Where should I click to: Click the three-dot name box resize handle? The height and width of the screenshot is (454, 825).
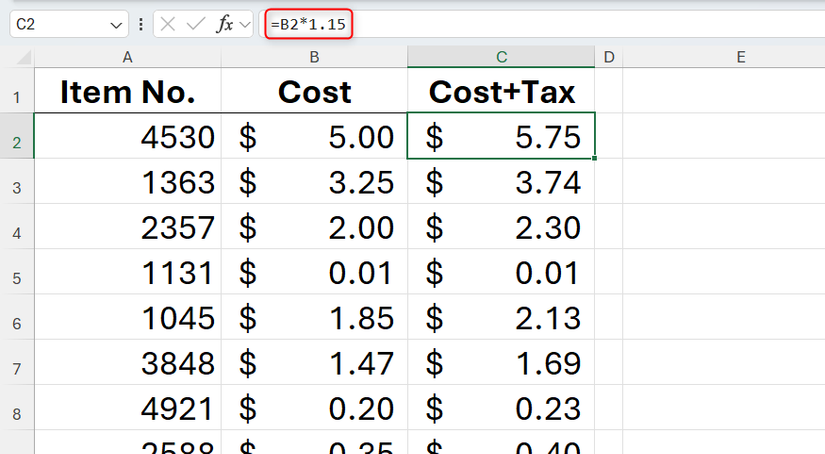click(x=141, y=24)
